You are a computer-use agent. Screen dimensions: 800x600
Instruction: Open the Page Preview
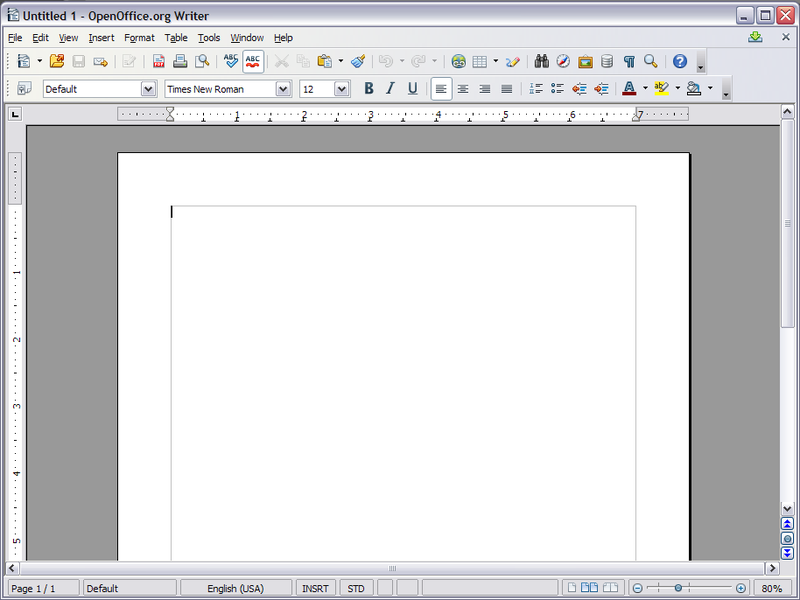[x=204, y=61]
